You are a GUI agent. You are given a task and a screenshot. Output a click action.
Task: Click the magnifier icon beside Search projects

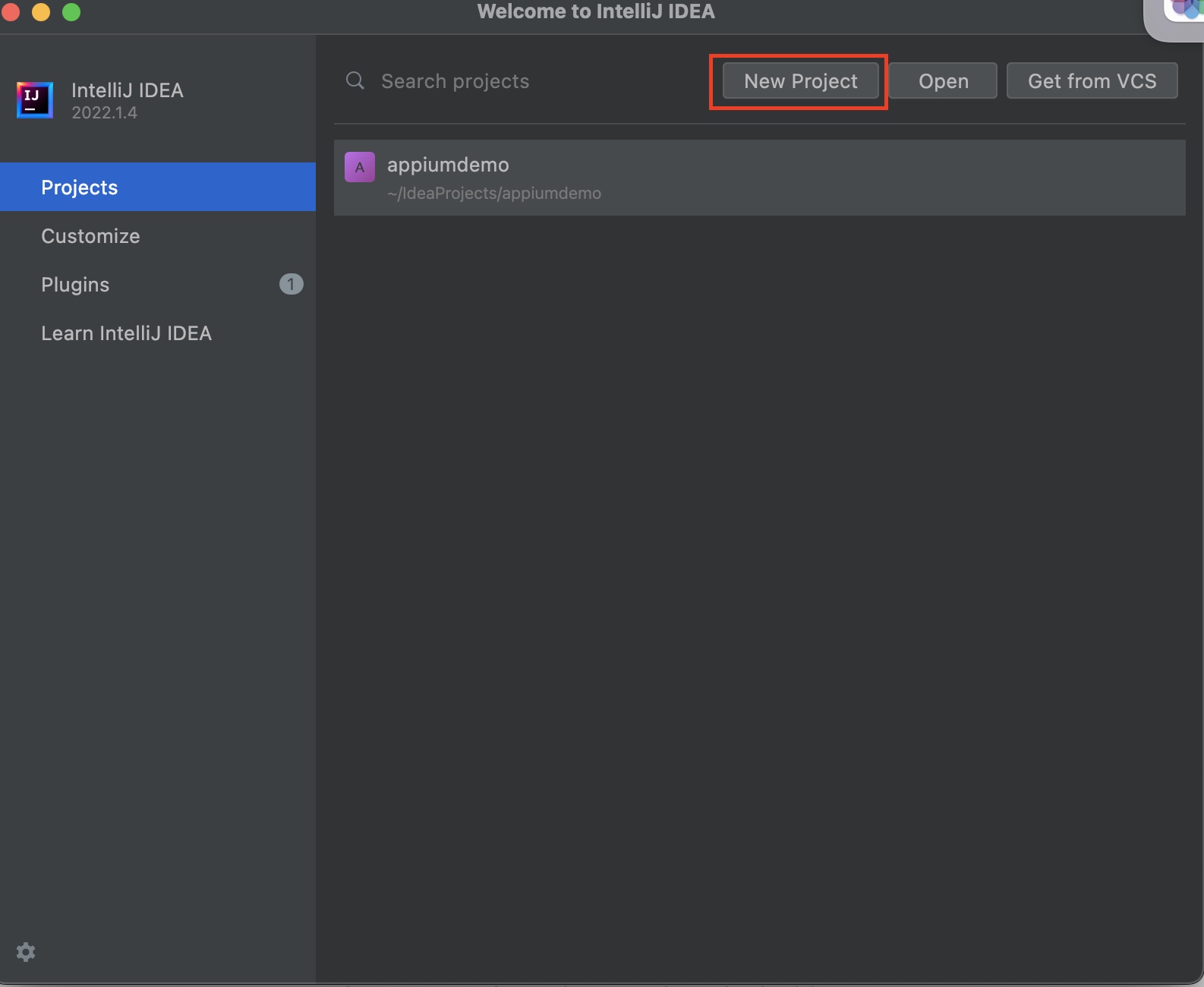click(355, 80)
